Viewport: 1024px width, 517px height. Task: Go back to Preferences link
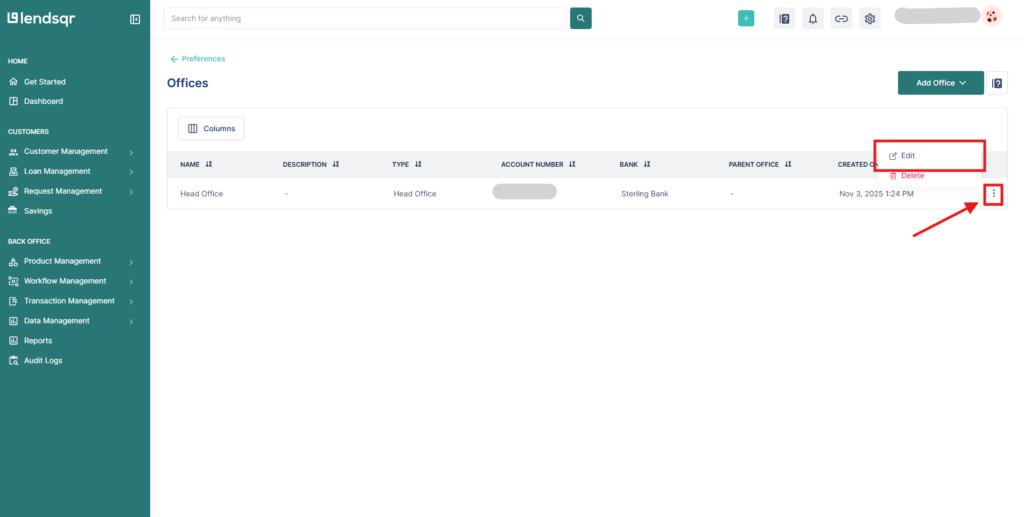[198, 59]
